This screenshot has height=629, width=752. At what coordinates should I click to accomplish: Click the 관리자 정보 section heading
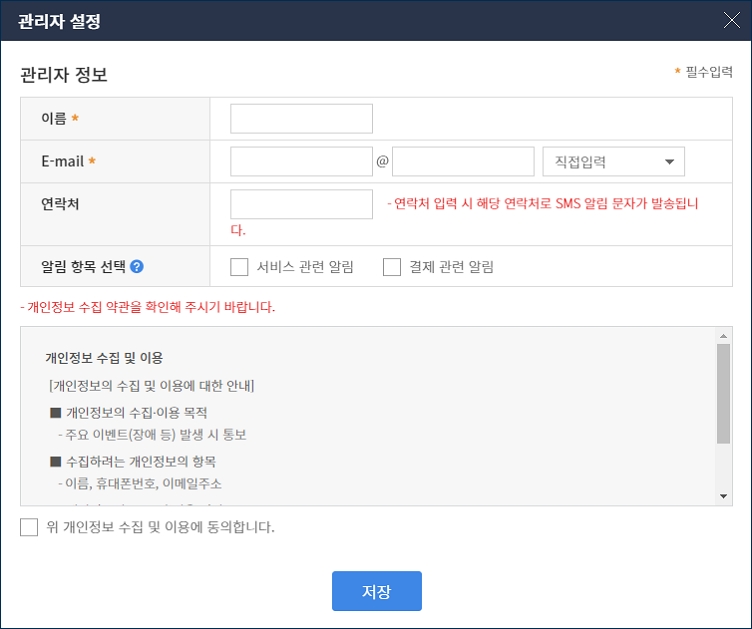coord(64,75)
